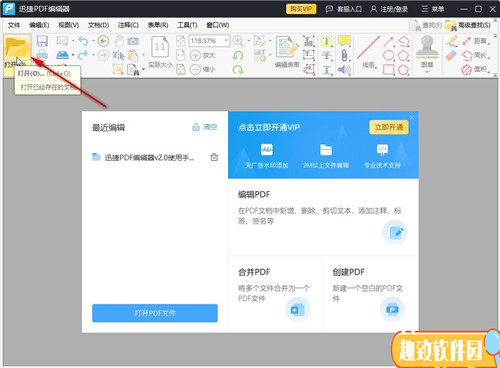Select the Area measuring tool

pos(475,69)
